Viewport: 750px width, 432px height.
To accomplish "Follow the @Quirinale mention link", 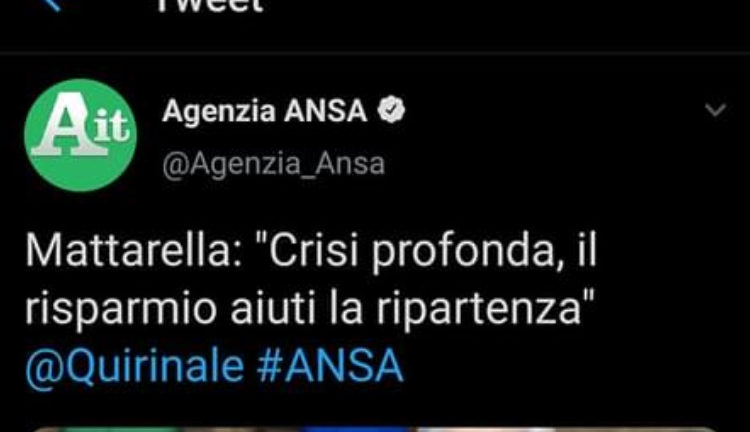I will pos(135,366).
